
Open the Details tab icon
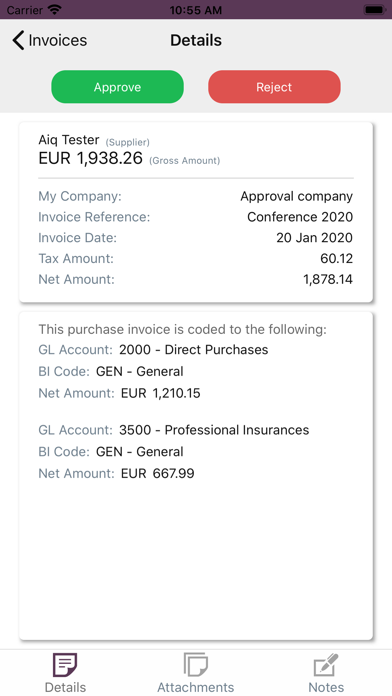coord(65,664)
